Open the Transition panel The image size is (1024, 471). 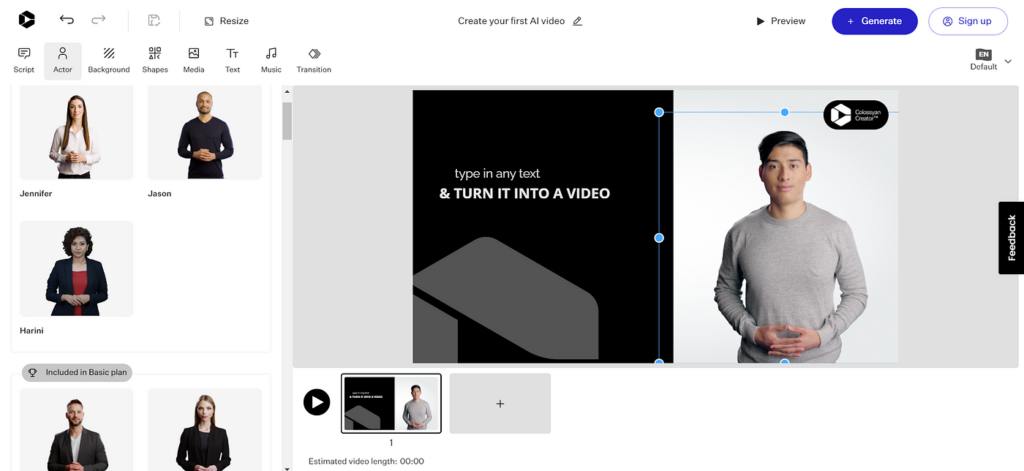(313, 60)
